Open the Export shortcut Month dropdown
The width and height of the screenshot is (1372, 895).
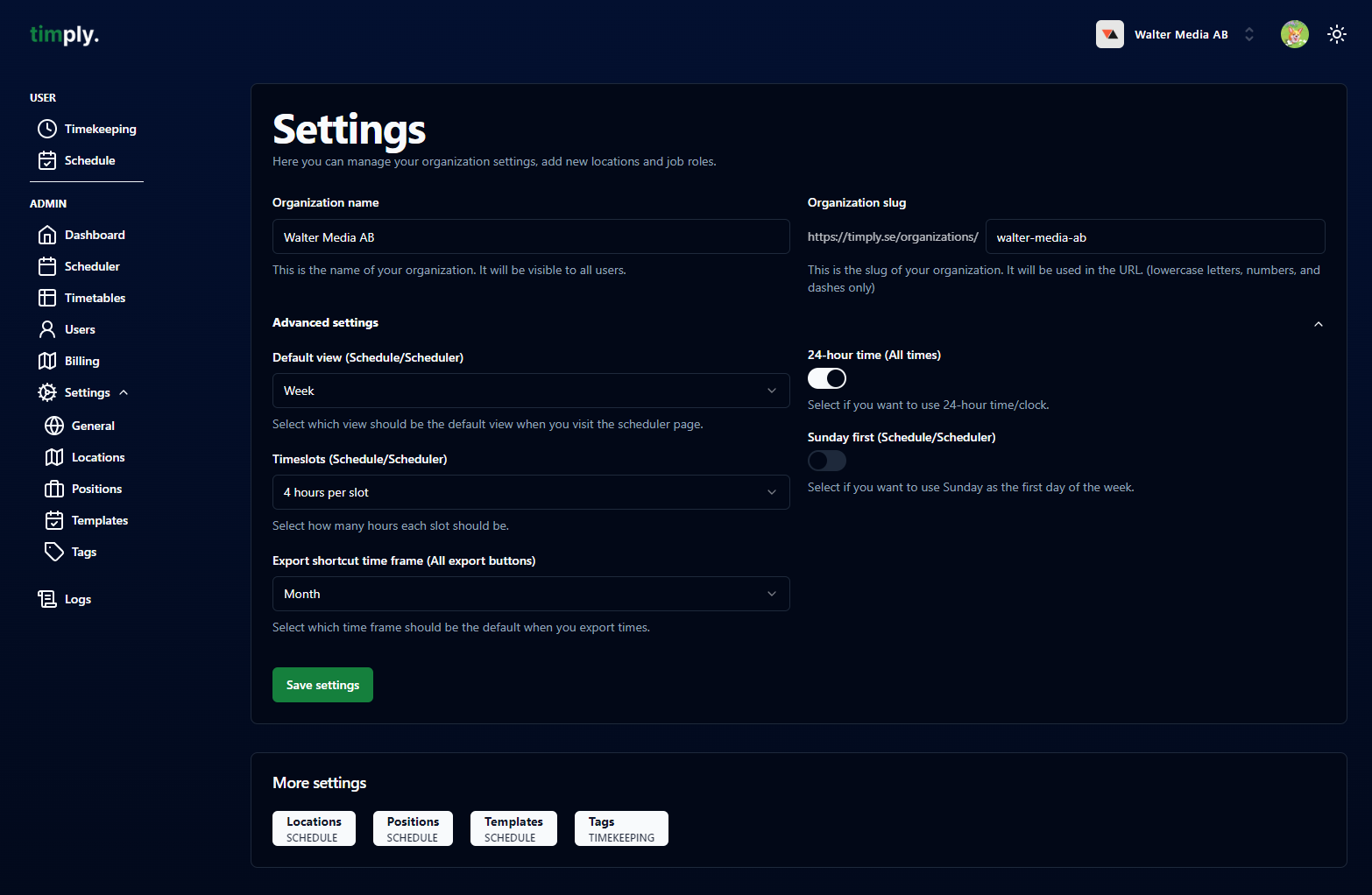coord(531,594)
